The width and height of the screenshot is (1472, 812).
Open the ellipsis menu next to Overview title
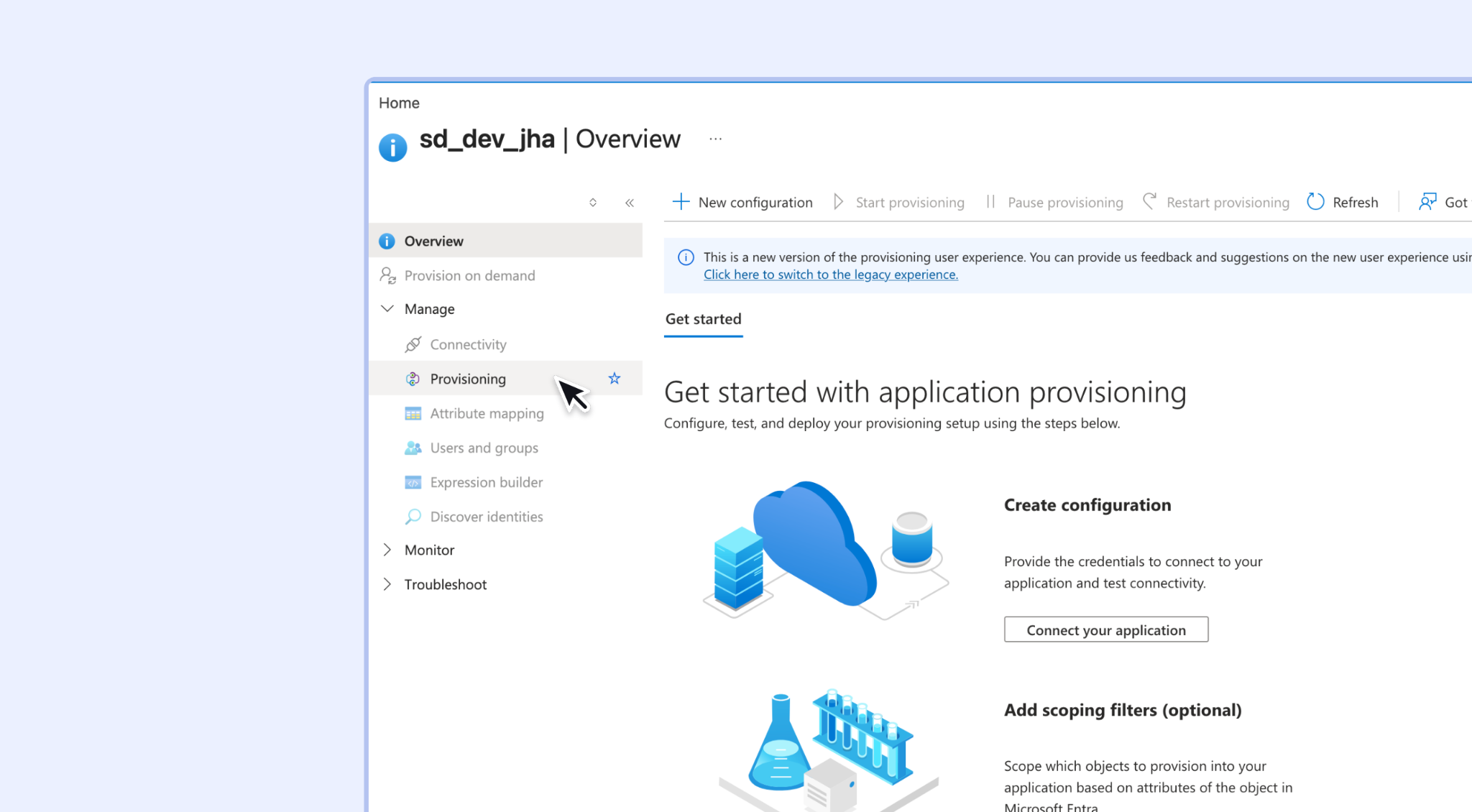(x=715, y=139)
